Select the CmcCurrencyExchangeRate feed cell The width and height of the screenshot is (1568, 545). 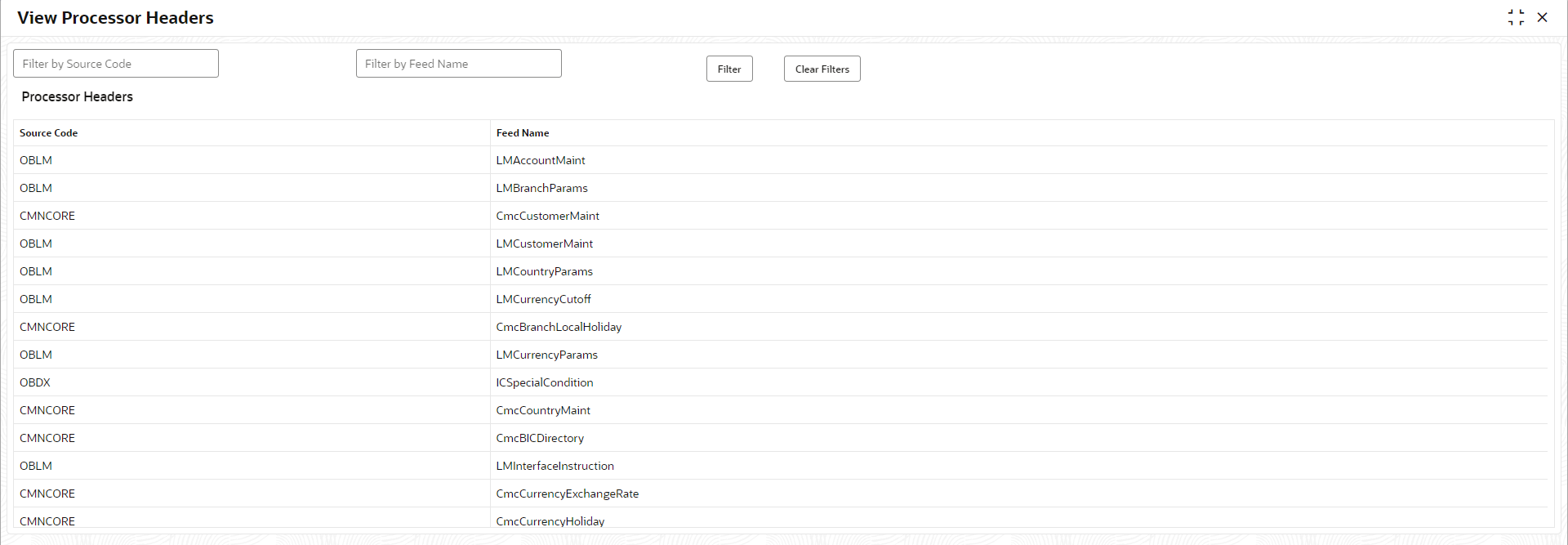(1018, 494)
